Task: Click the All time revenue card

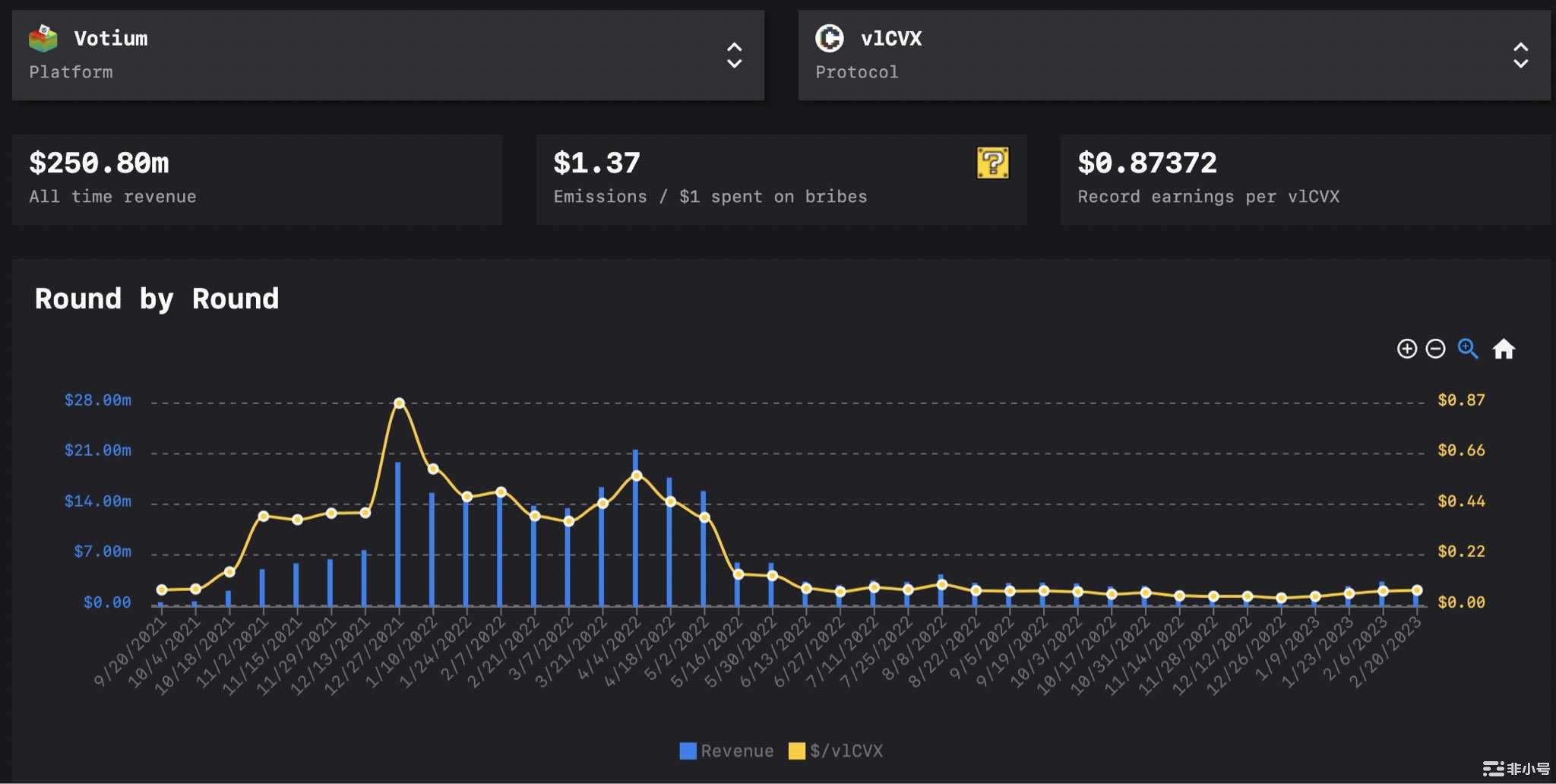Action: tap(257, 179)
